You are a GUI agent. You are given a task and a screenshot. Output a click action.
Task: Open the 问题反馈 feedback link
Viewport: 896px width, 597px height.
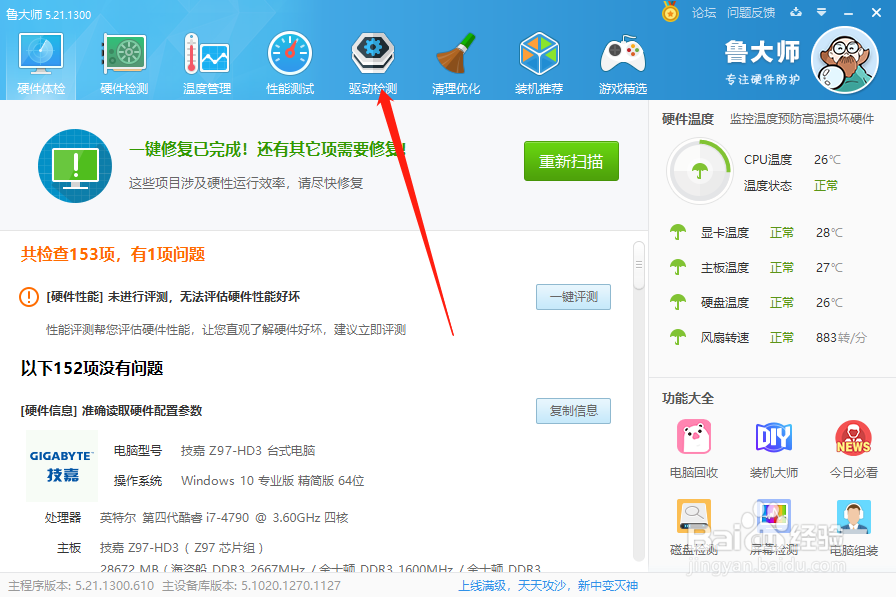click(x=751, y=13)
